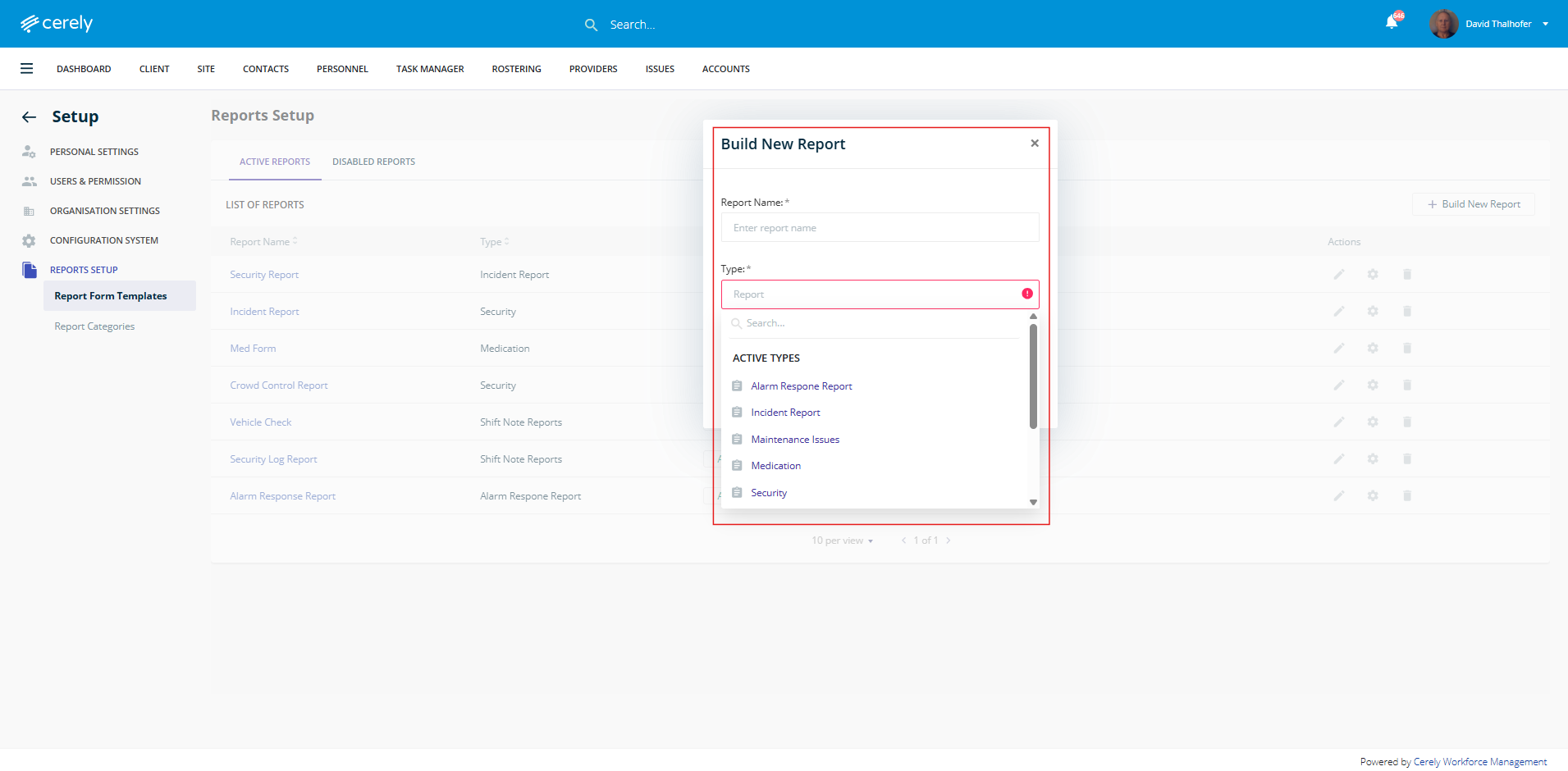Click the search magnifier icon in header
1568x771 pixels.
click(591, 25)
